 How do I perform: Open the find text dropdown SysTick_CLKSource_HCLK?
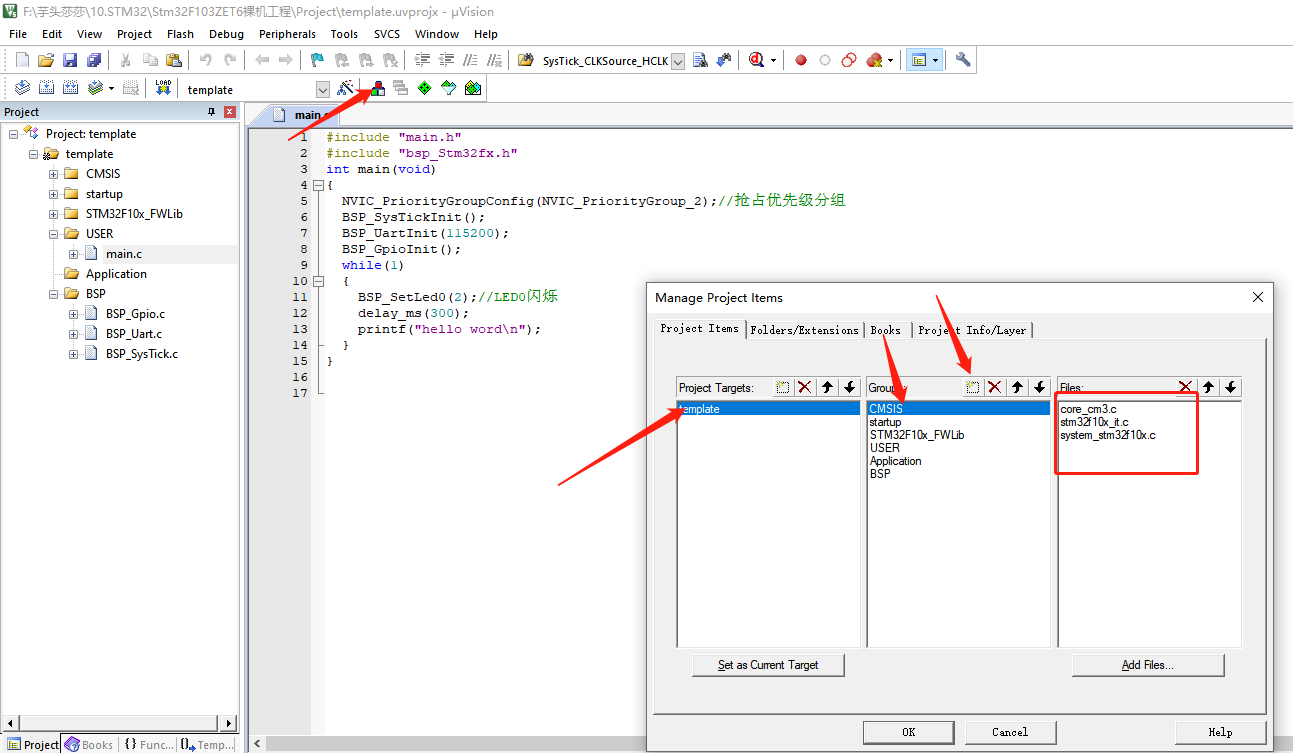coord(678,61)
